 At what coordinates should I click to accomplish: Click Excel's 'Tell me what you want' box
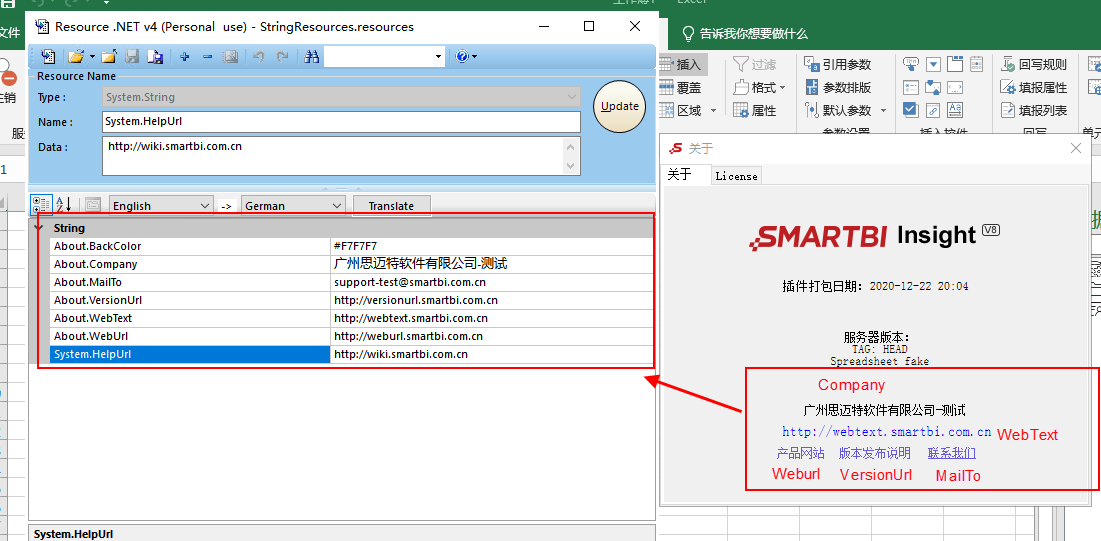tap(744, 33)
